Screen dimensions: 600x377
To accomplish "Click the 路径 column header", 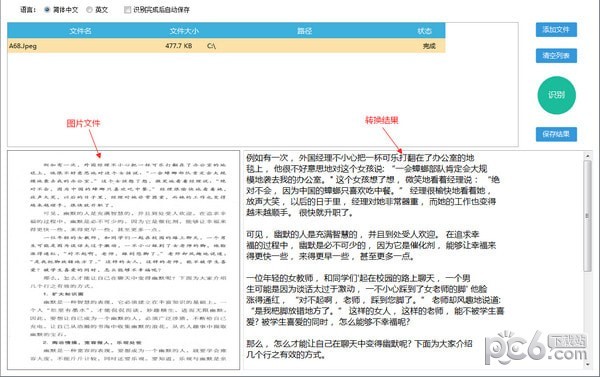I will [x=305, y=31].
